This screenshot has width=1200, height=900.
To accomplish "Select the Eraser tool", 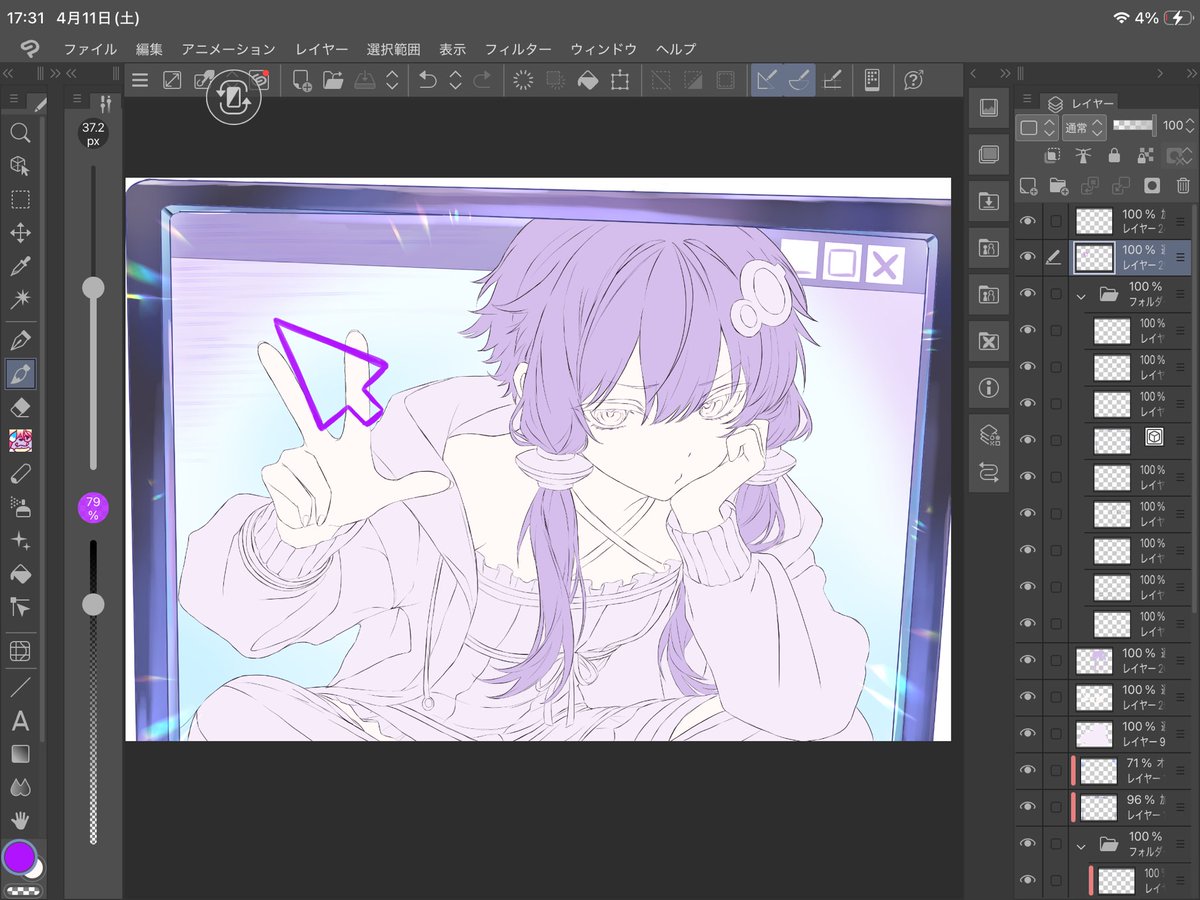I will [x=20, y=406].
